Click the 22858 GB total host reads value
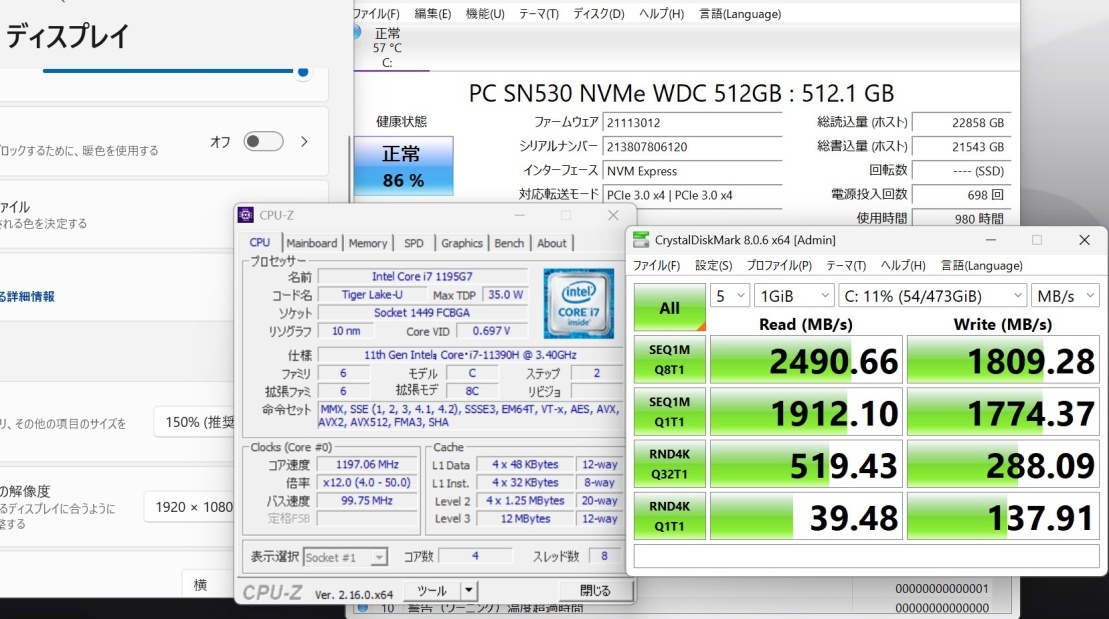This screenshot has height=619, width=1109. tap(961, 122)
